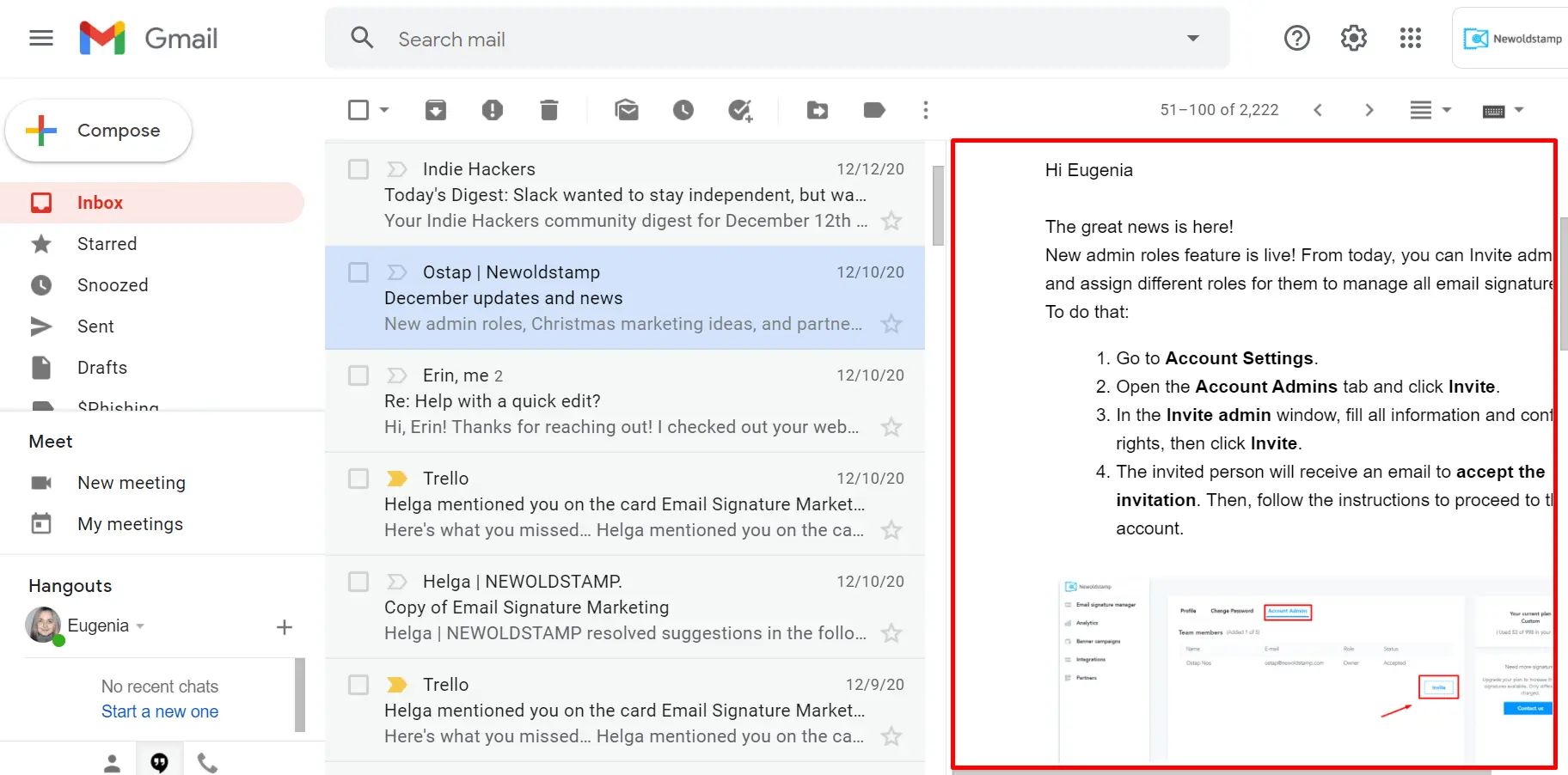This screenshot has width=1568, height=775.
Task: Go to newer page arrow
Action: (x=1318, y=110)
